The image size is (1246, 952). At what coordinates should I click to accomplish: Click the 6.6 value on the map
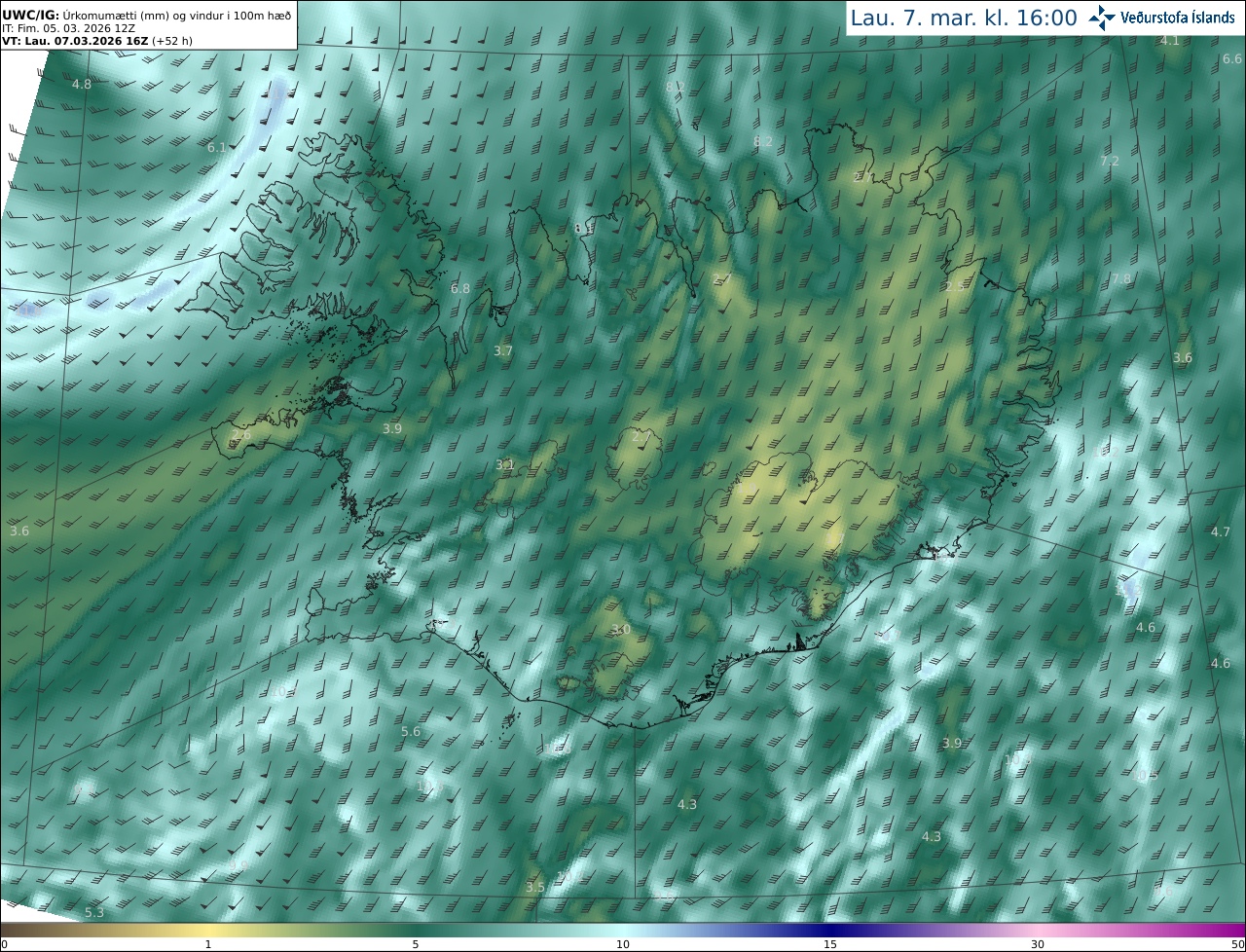tap(1232, 58)
